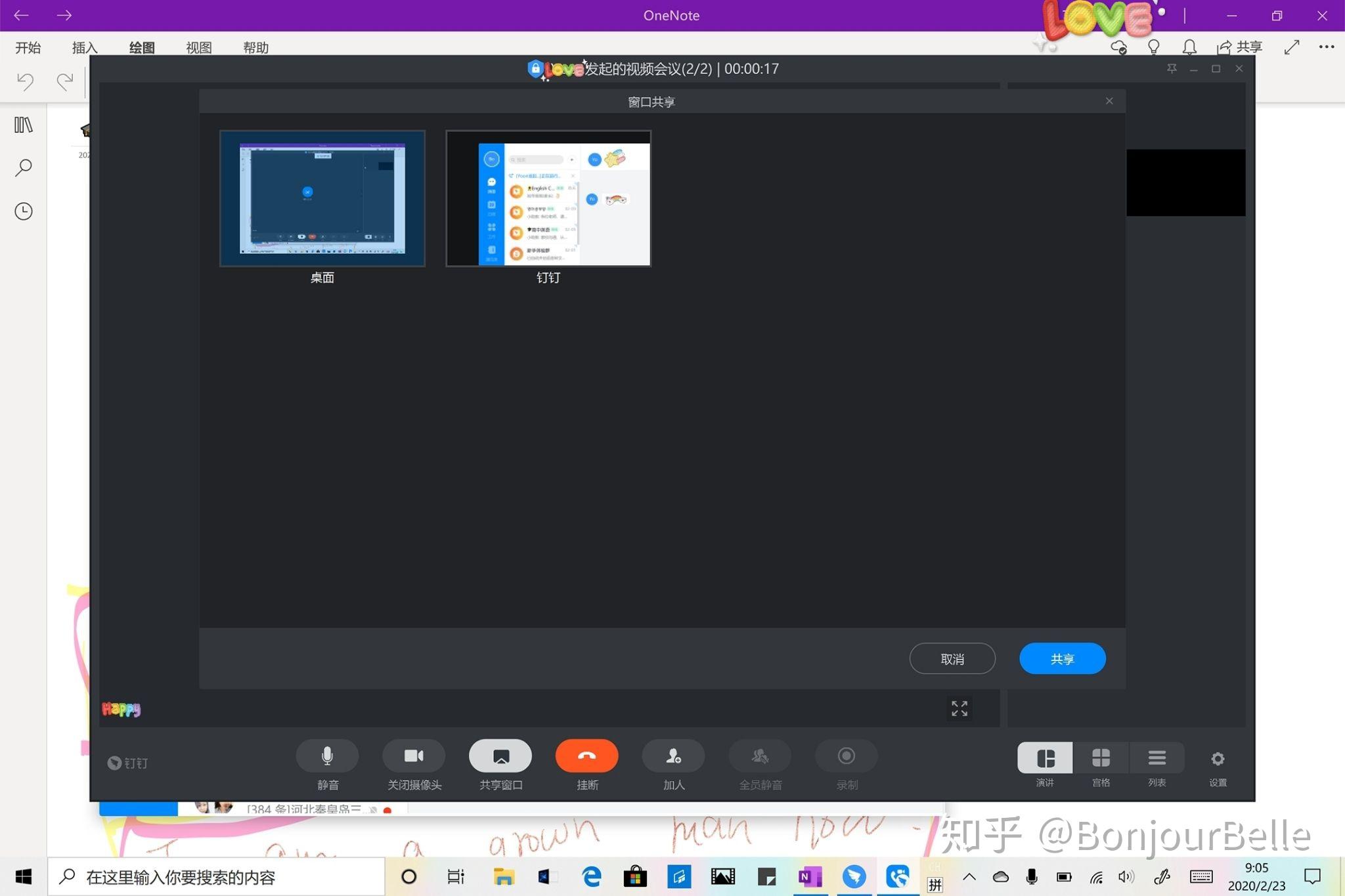Click the Windows taskbar search box
The width and height of the screenshot is (1345, 896).
(217, 877)
